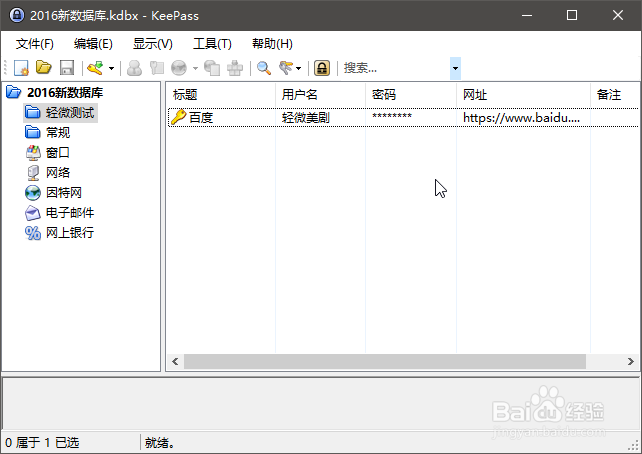Click the 网上银行 percent sign icon

(33, 233)
